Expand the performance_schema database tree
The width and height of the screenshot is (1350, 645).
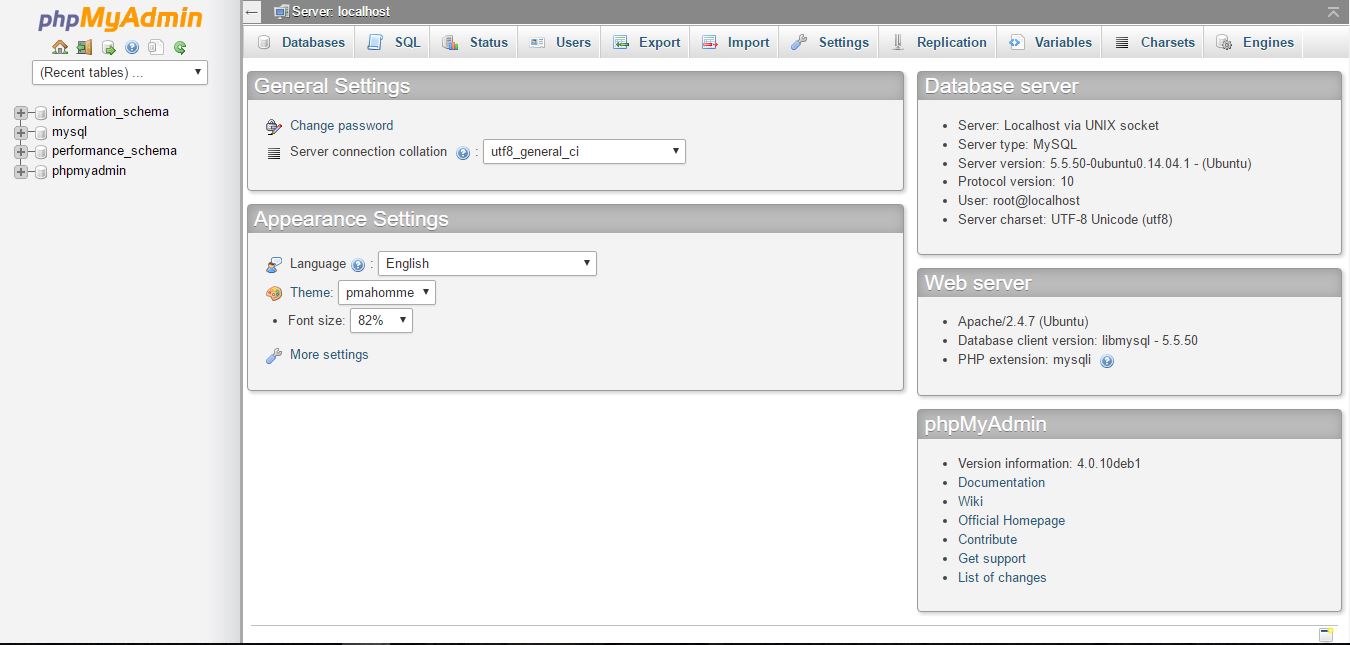click(x=20, y=151)
